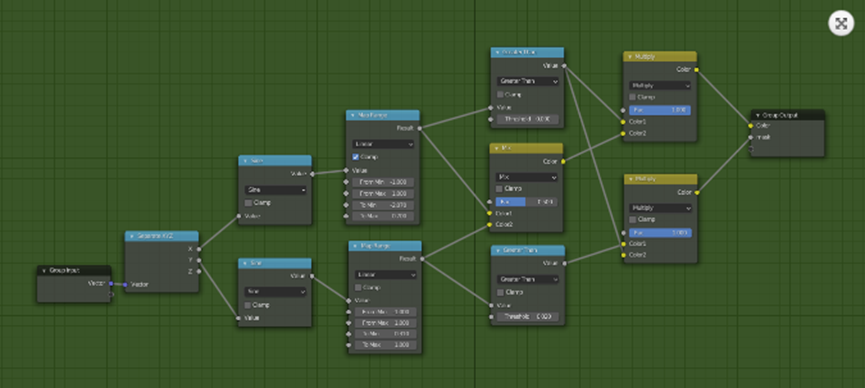865x388 pixels.
Task: Open Multiply dropdown on node wired to Group Output Color
Action: (660, 86)
